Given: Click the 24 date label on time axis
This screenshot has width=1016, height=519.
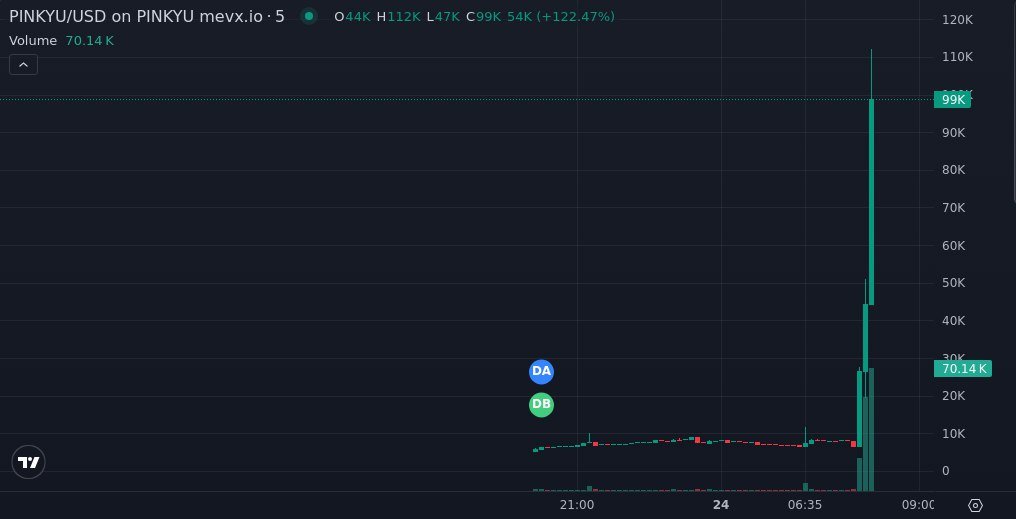Looking at the screenshot, I should pos(721,505).
